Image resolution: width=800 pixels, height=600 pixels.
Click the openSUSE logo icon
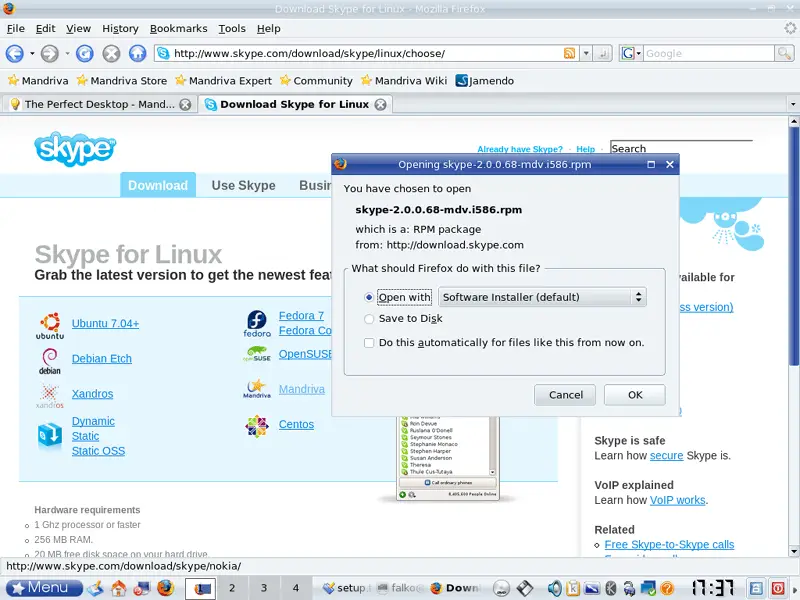point(257,354)
